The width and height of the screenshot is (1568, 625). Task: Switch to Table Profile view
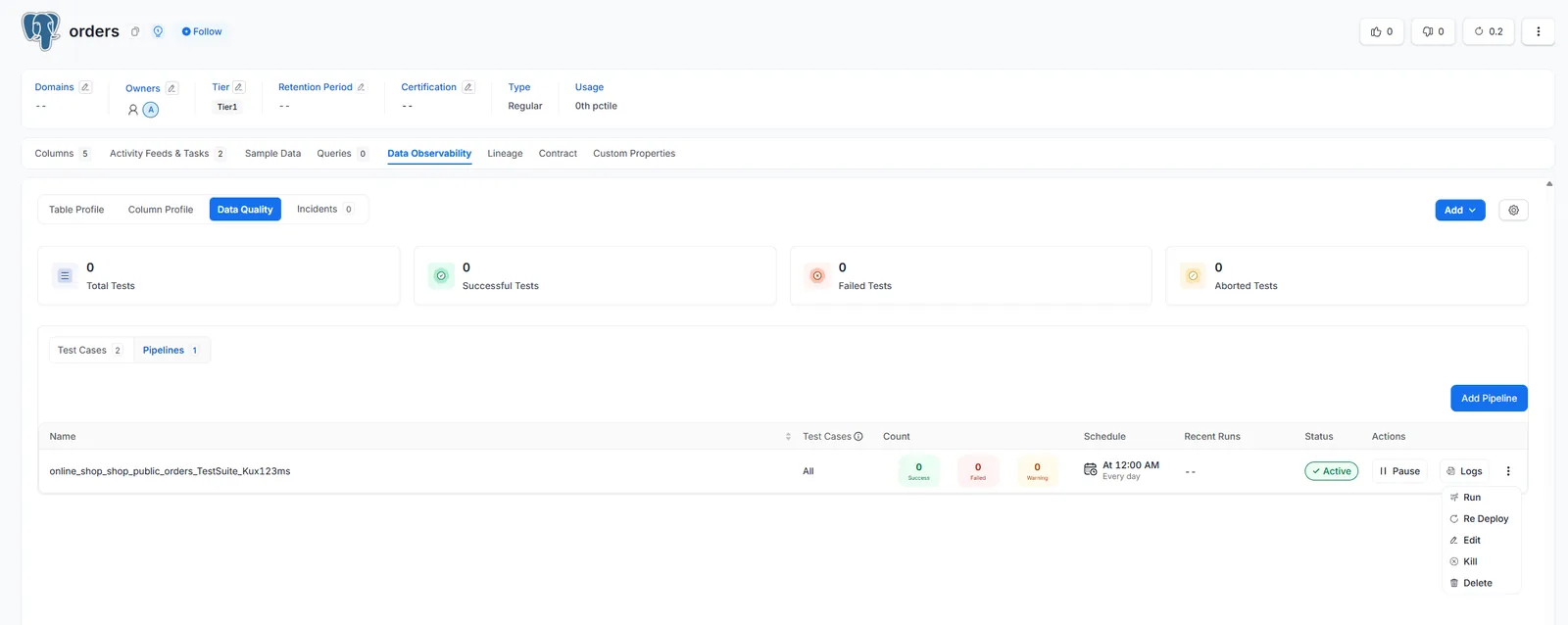point(76,210)
